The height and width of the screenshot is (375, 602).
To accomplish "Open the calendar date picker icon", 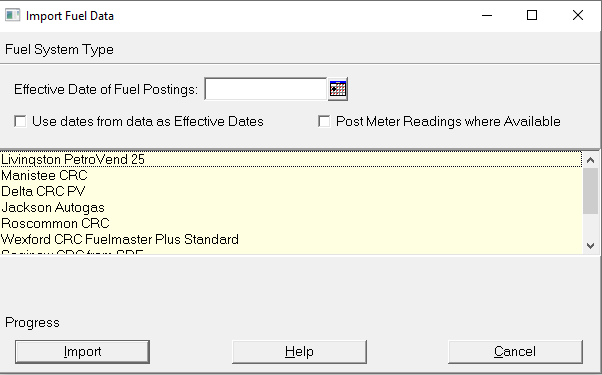I will (x=338, y=89).
